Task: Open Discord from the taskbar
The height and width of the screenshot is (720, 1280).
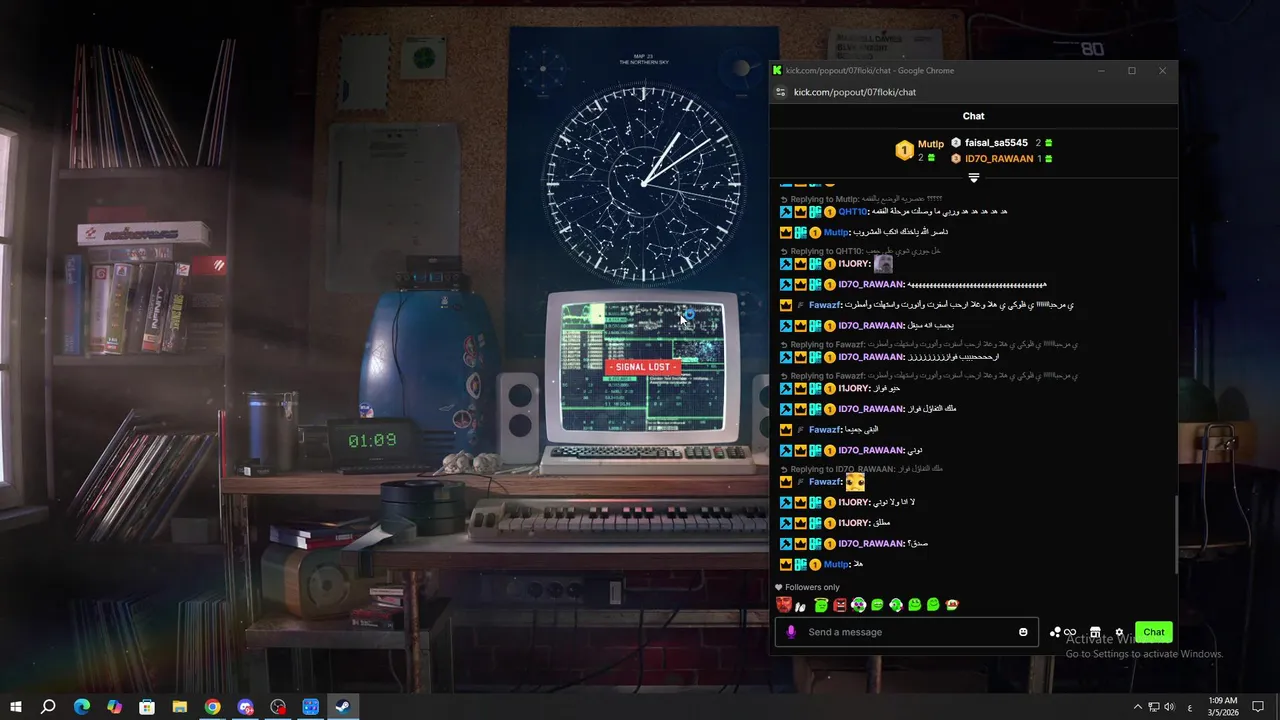Action: coord(245,707)
